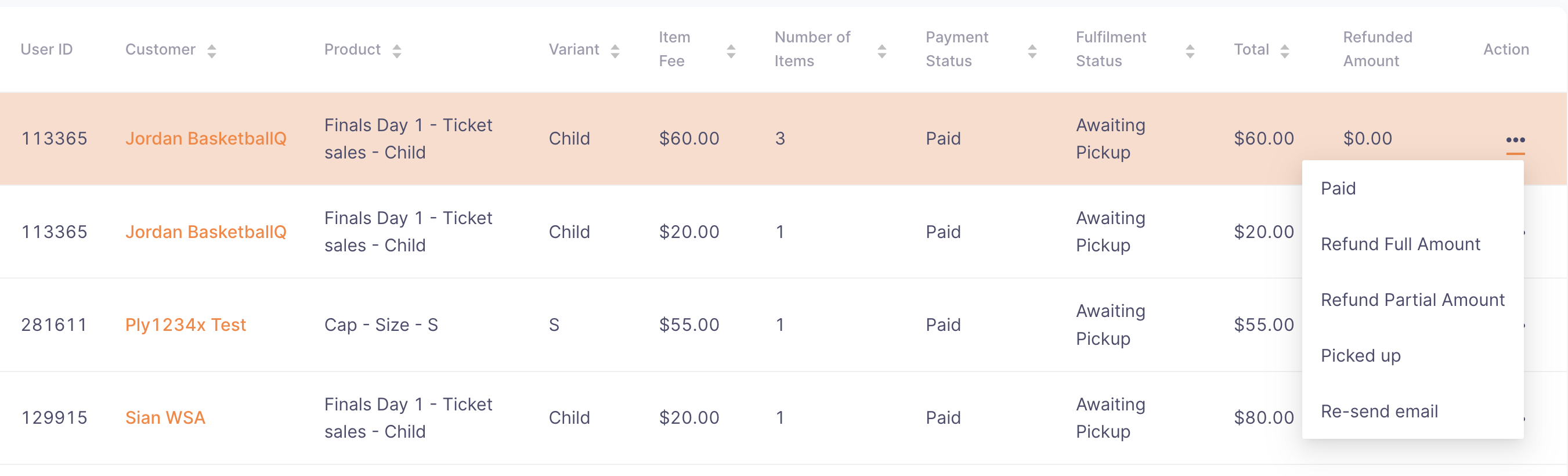1568x476 pixels.
Task: Sort by Item Fee column arrows
Action: [x=731, y=51]
